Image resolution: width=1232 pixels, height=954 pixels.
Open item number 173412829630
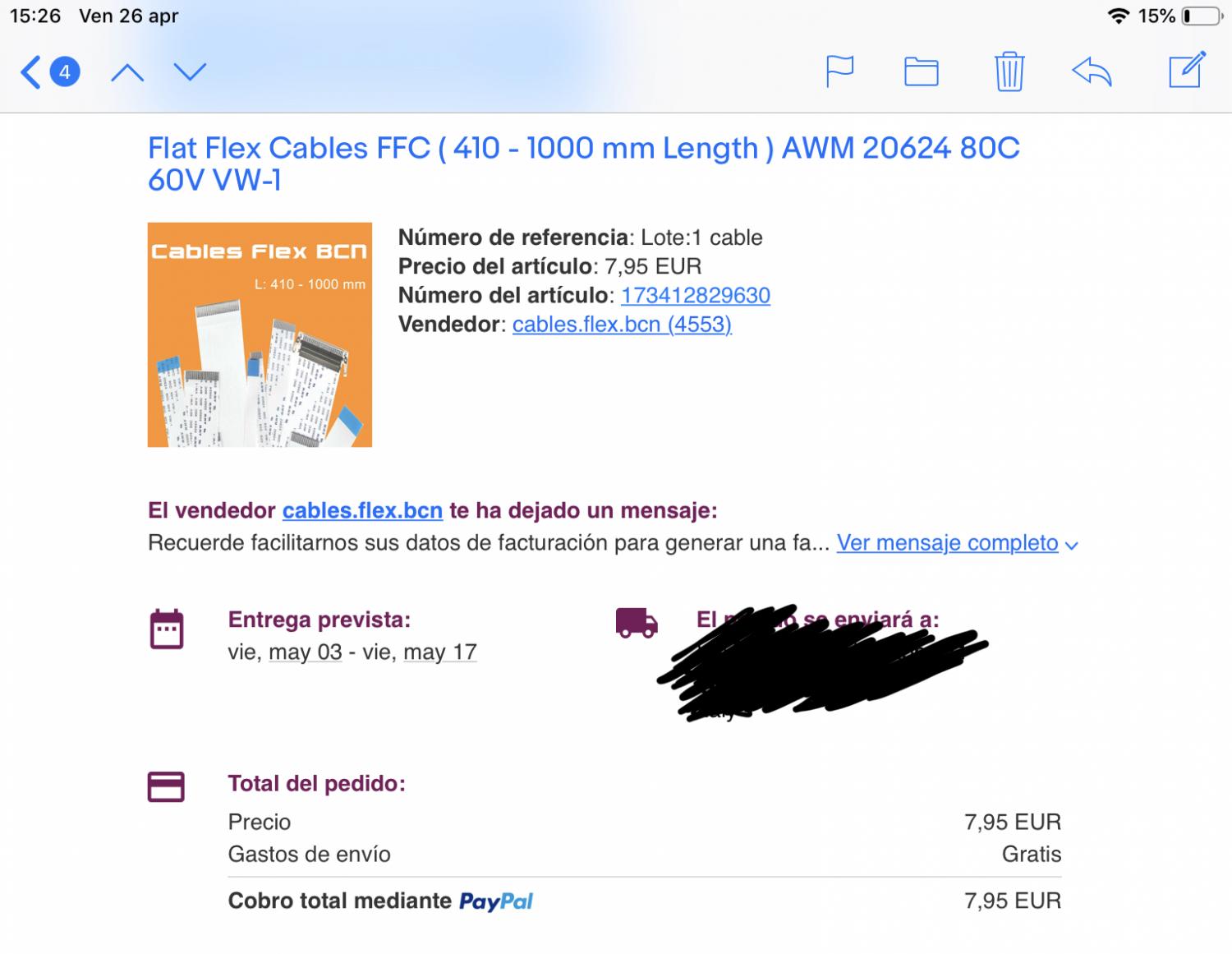tap(695, 295)
